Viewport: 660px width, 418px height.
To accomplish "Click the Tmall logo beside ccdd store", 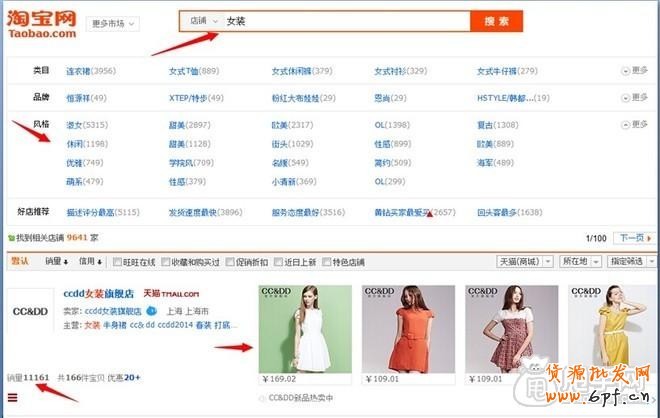I will click(x=171, y=293).
